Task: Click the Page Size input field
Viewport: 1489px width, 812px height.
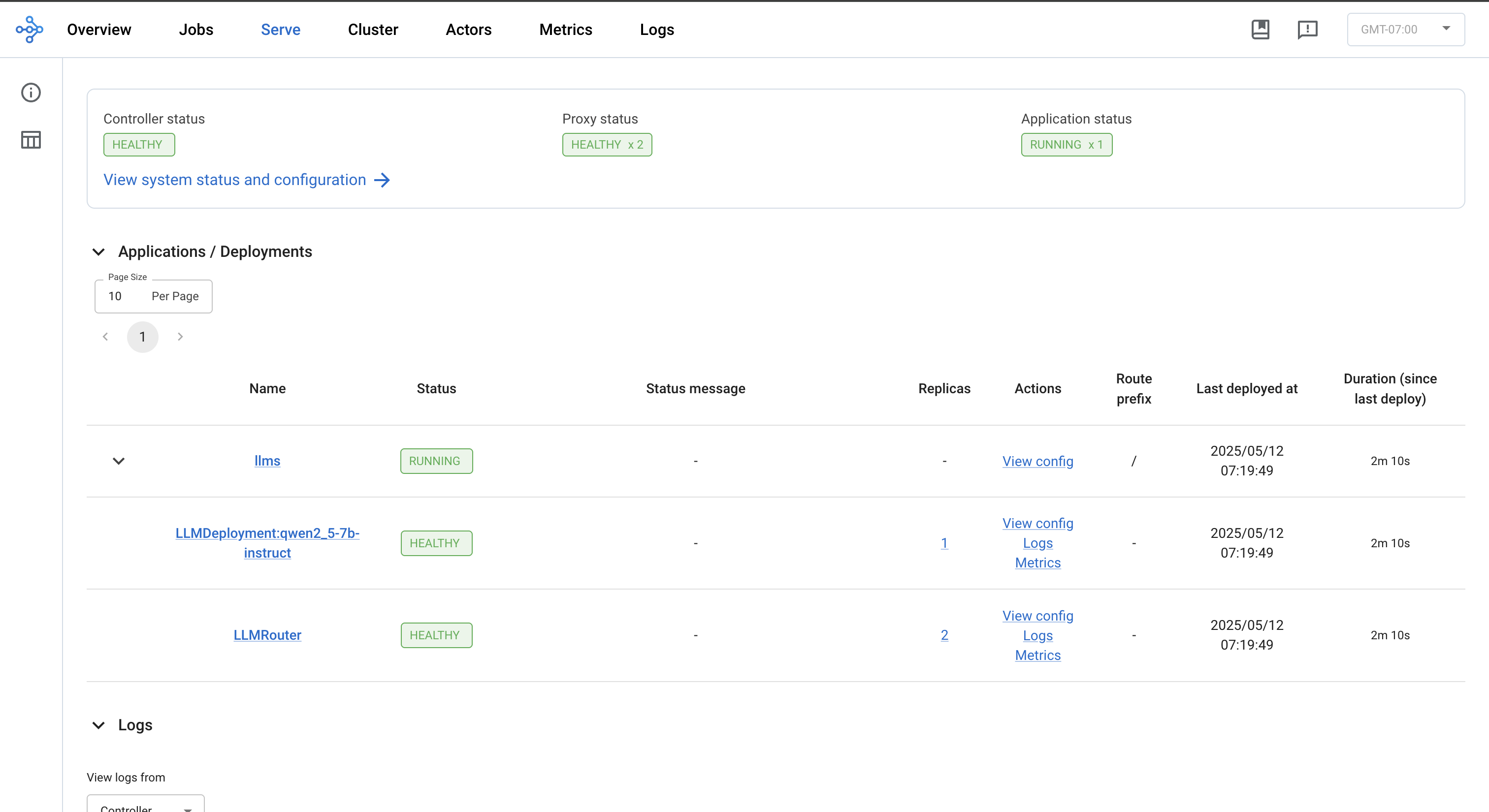Action: (153, 296)
